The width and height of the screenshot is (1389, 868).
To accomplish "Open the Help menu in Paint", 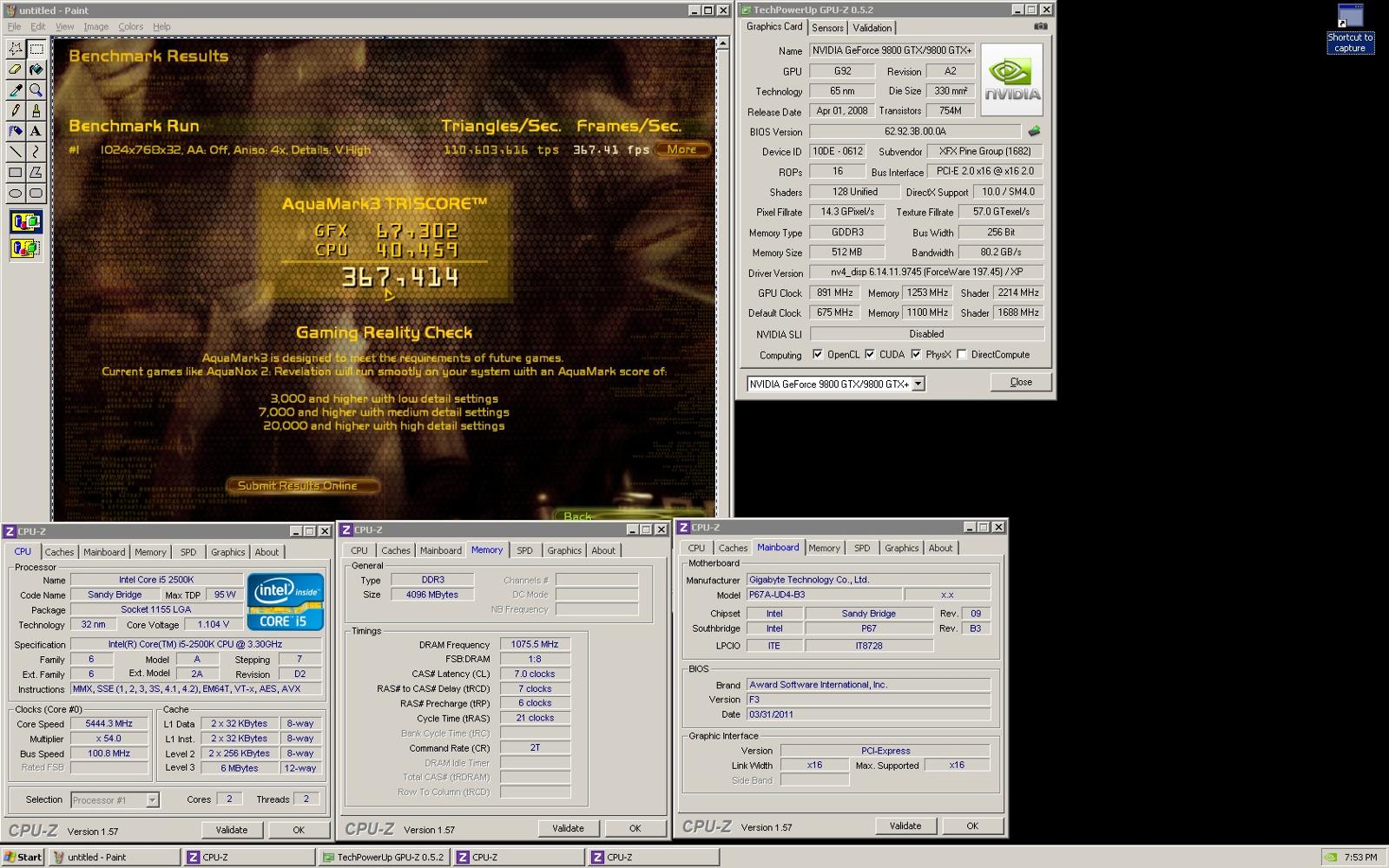I will 161,27.
